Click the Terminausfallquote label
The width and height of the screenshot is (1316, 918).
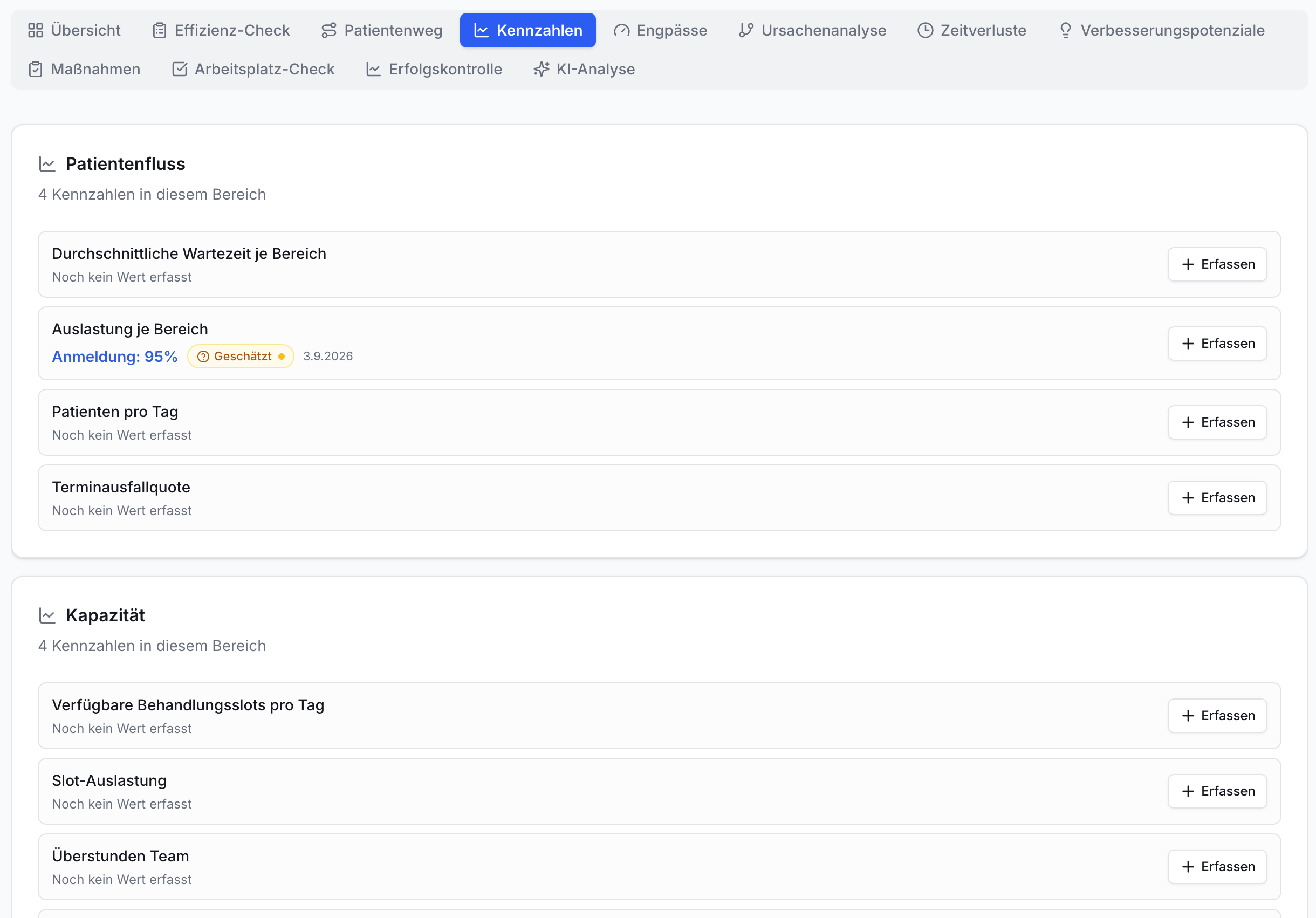[121, 487]
